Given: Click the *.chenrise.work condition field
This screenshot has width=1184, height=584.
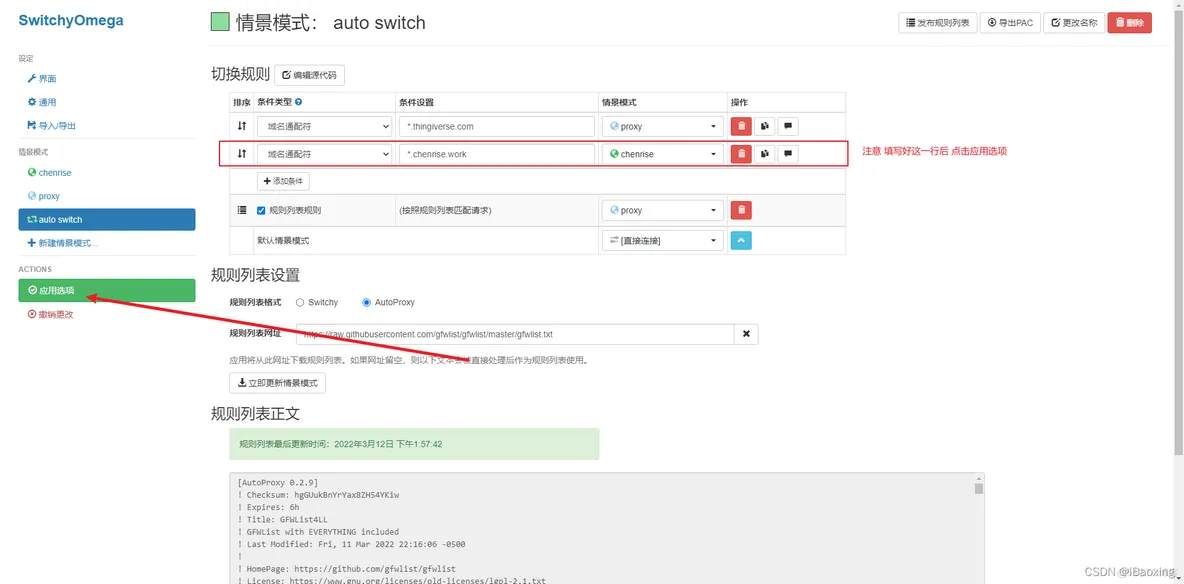Looking at the screenshot, I should tap(497, 154).
